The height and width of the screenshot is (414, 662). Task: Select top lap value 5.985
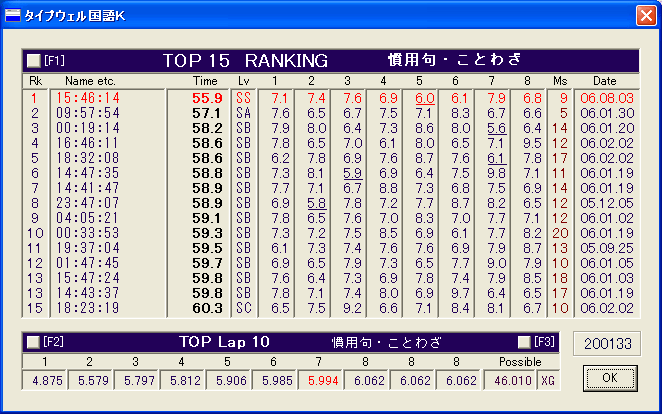(275, 381)
